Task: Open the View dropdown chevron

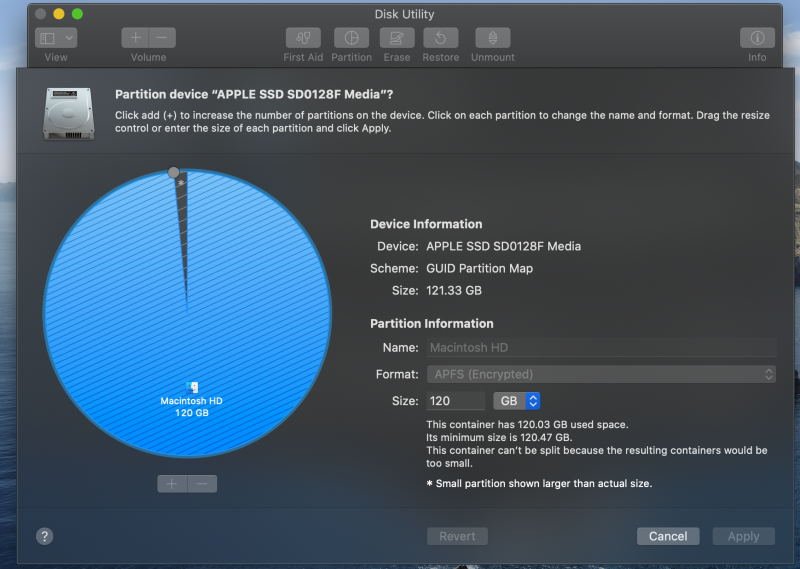Action: tap(69, 38)
